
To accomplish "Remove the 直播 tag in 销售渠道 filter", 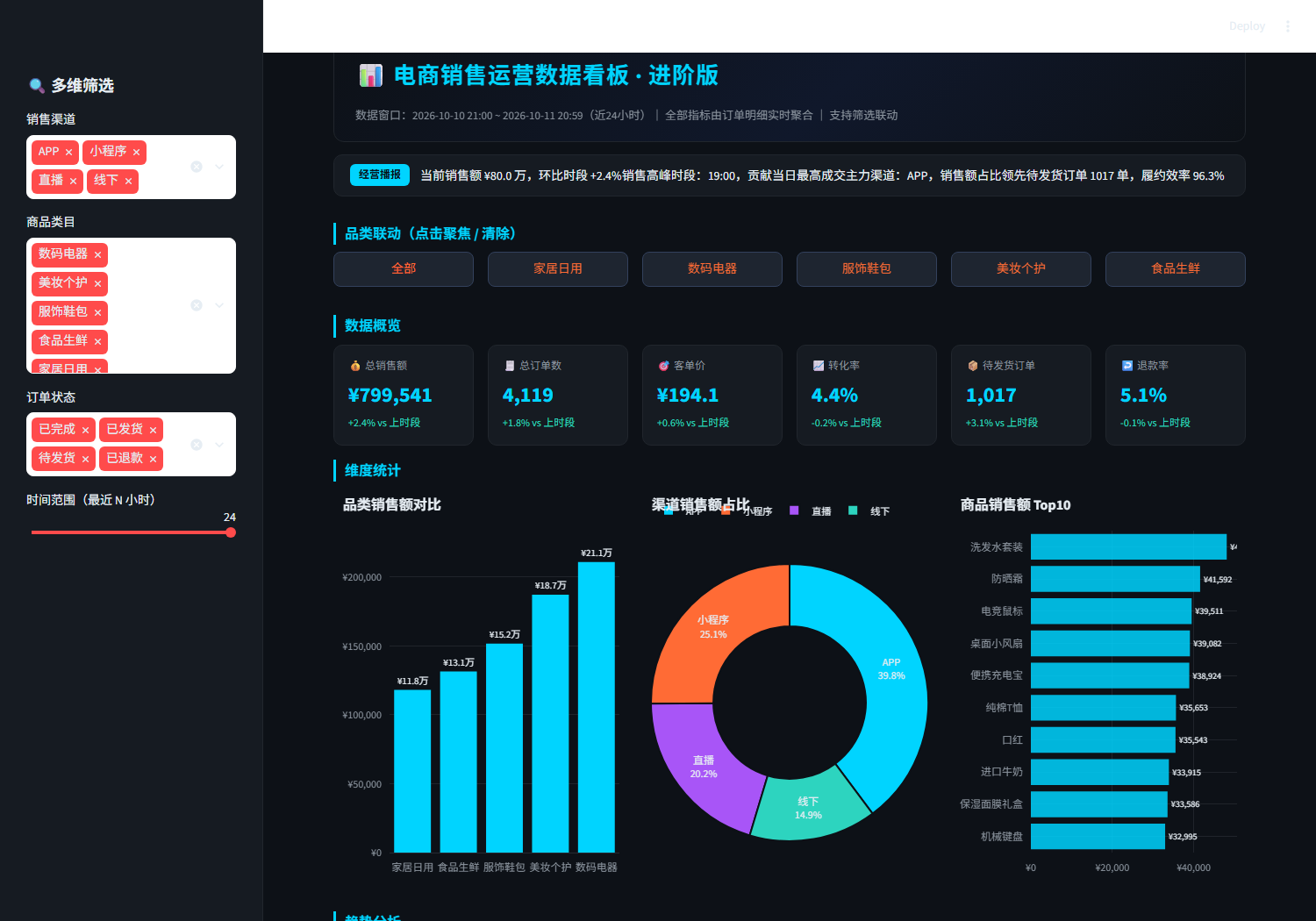I will [x=73, y=182].
